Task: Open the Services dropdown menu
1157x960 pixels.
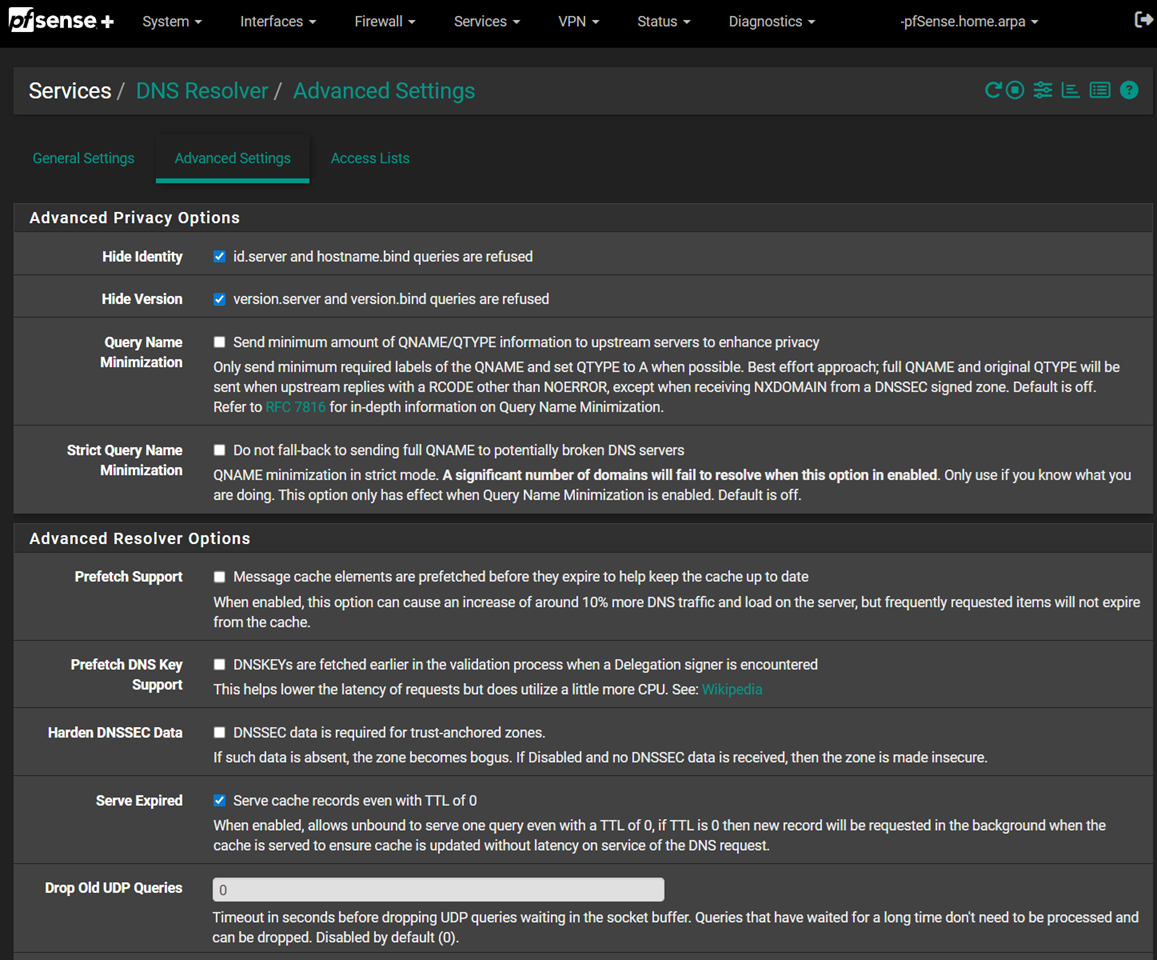Action: (487, 21)
